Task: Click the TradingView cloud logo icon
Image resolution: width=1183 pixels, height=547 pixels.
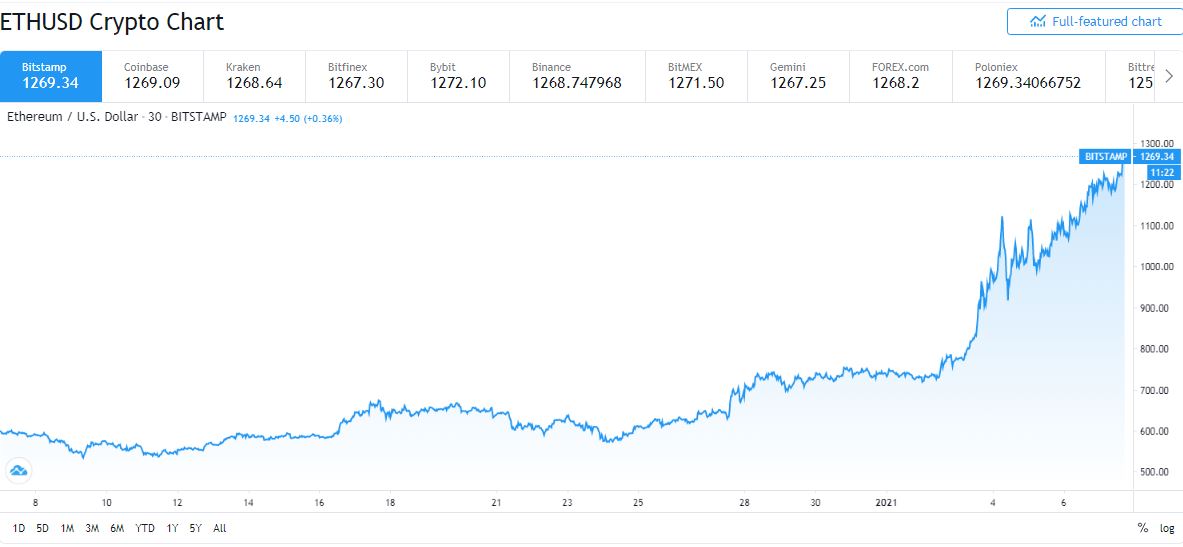Action: point(18,471)
